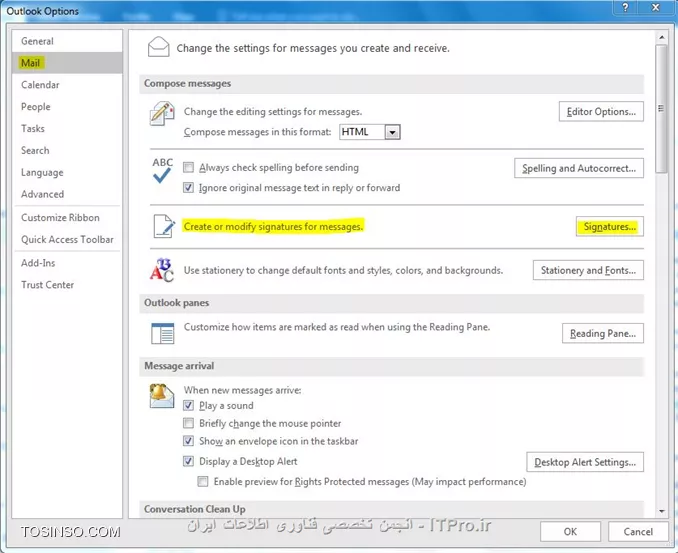Screen dimensions: 678x553
Task: Click the signature page-with-pen icon
Action: (x=164, y=226)
